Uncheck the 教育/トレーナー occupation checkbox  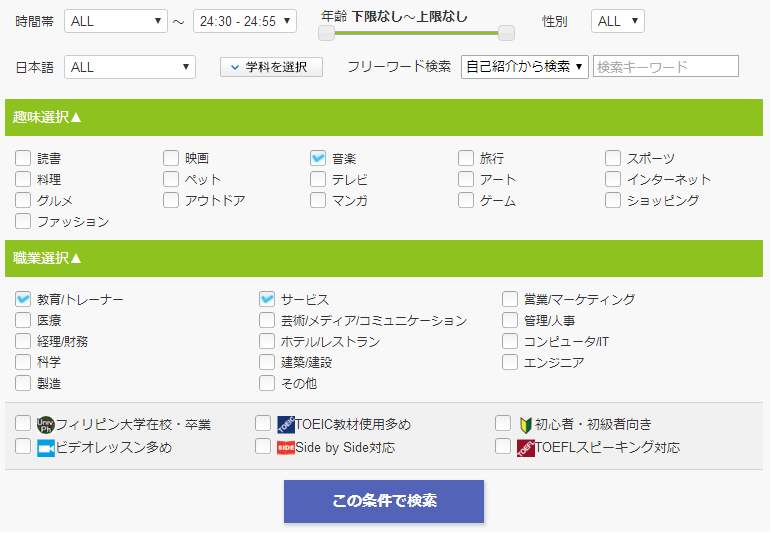coord(23,299)
